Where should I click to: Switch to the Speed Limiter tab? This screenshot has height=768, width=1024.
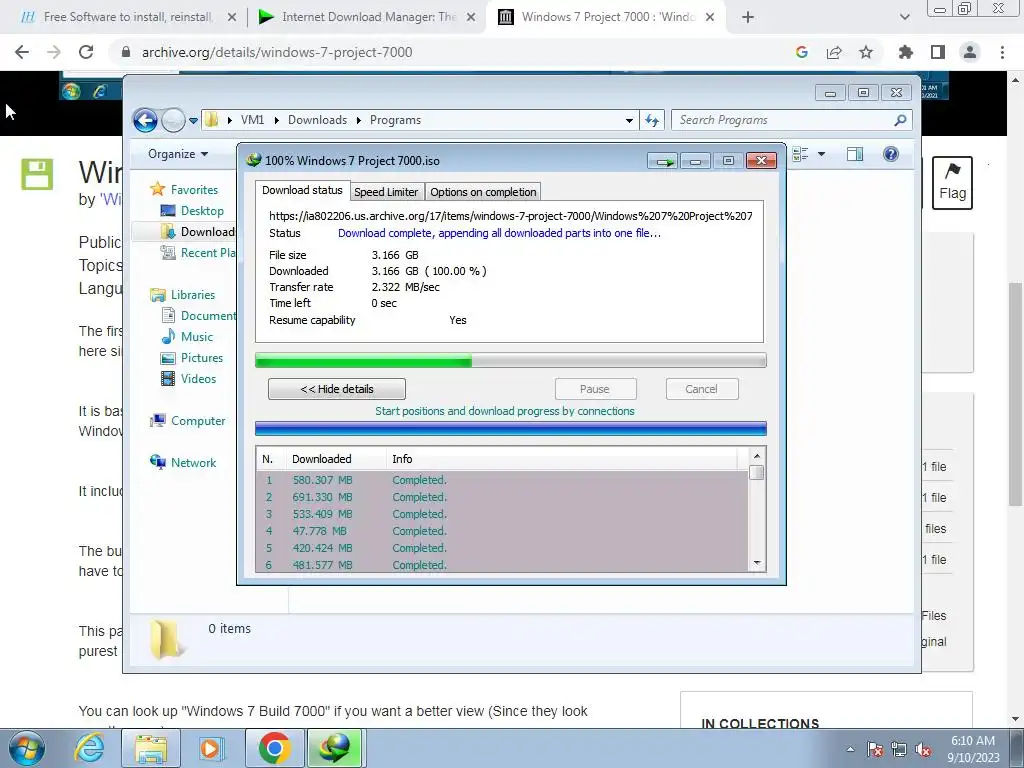(x=386, y=192)
